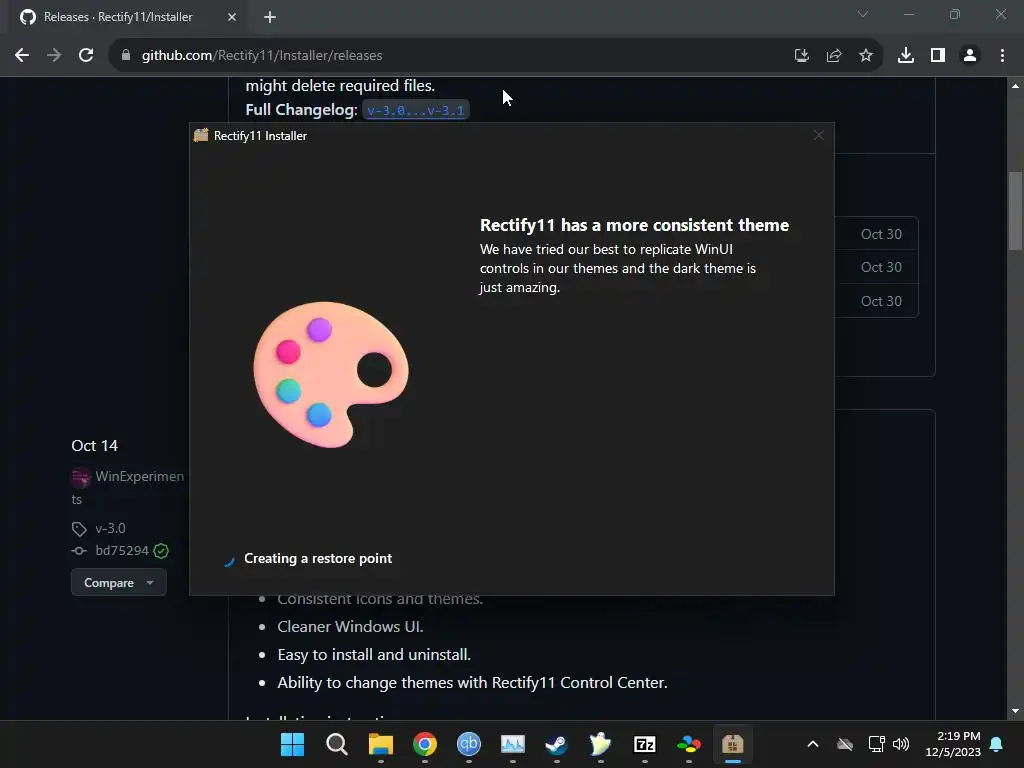Go back with the browser back arrow
1024x768 pixels.
[x=22, y=56]
